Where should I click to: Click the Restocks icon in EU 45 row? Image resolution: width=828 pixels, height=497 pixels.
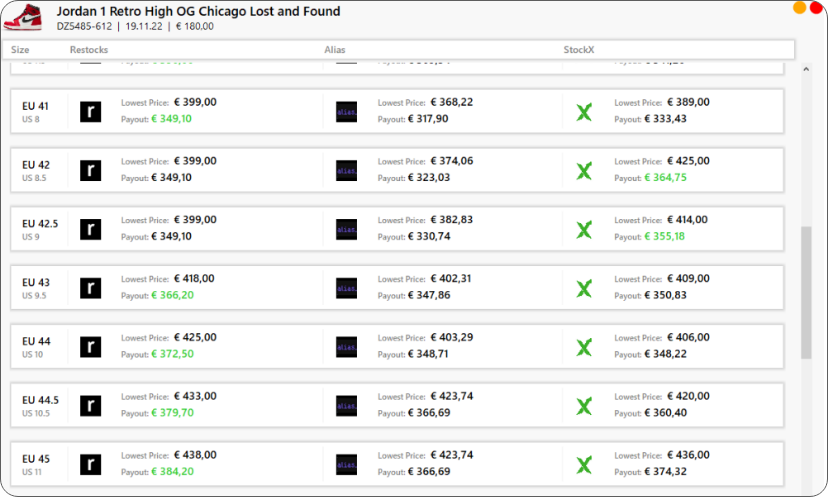(90, 465)
